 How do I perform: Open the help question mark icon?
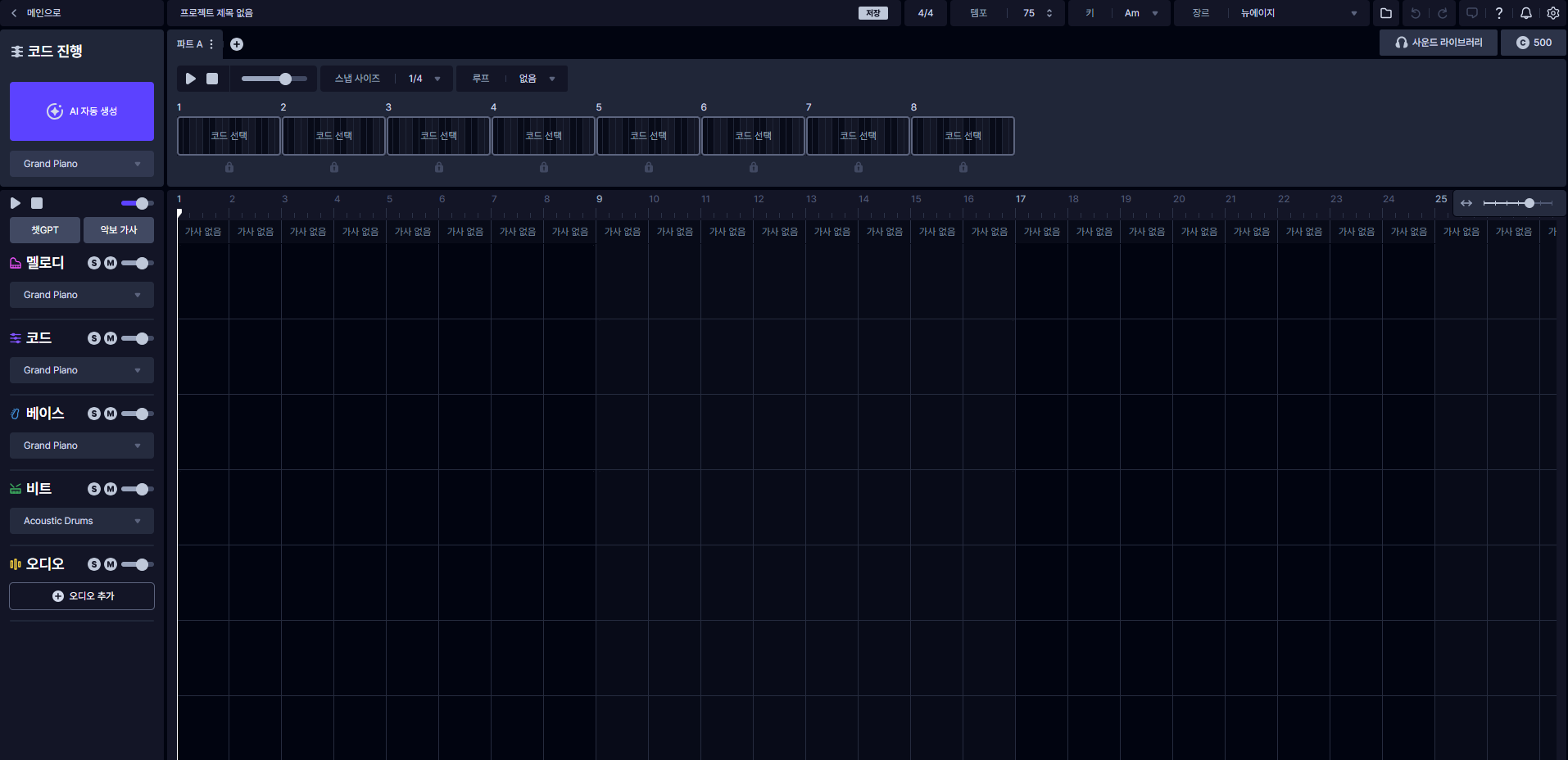coord(1499,13)
